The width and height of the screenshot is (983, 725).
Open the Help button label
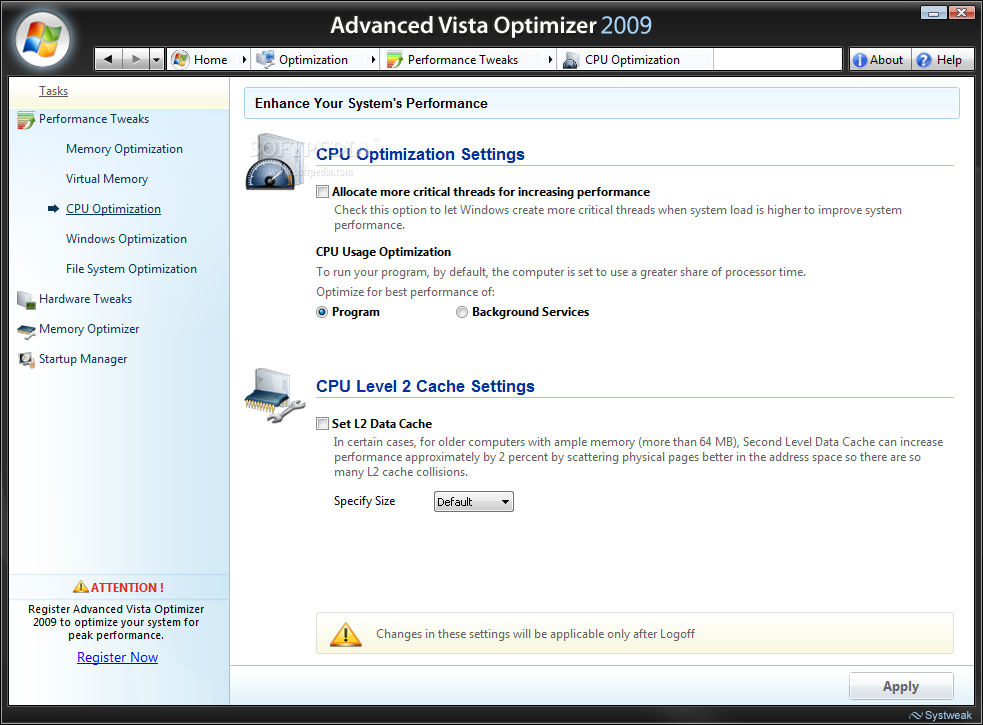[x=949, y=60]
